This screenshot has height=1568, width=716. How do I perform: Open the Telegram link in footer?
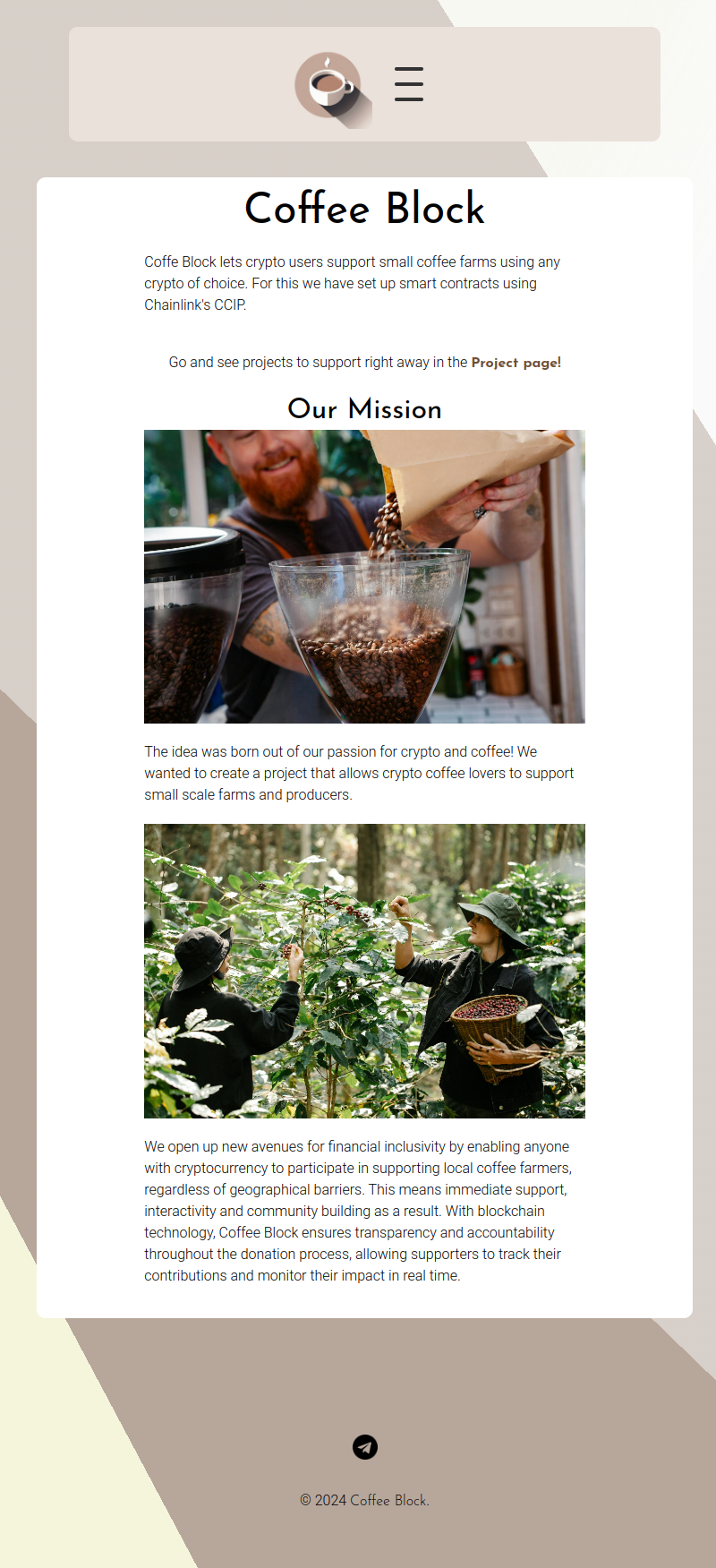pyautogui.click(x=365, y=1447)
